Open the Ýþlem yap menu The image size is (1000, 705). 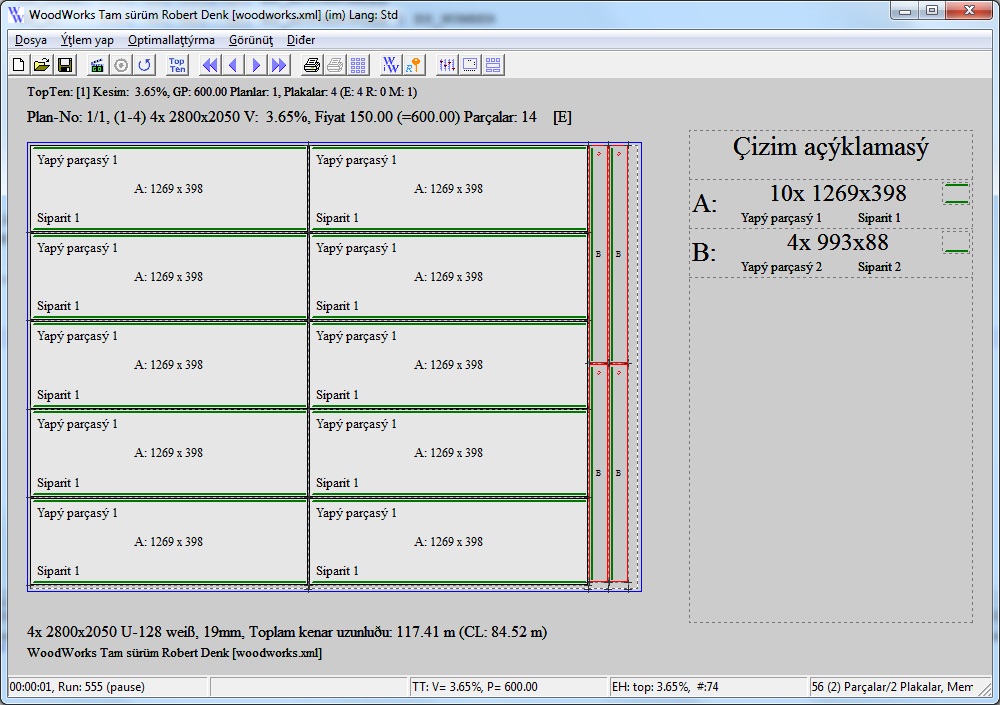[x=87, y=40]
